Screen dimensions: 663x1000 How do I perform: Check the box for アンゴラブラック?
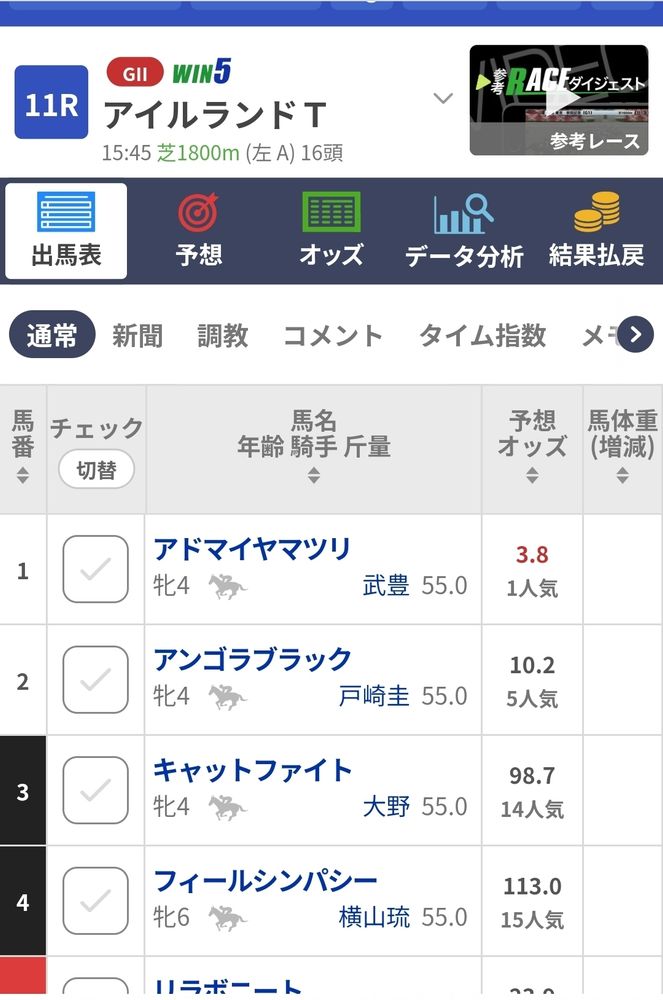[96, 679]
